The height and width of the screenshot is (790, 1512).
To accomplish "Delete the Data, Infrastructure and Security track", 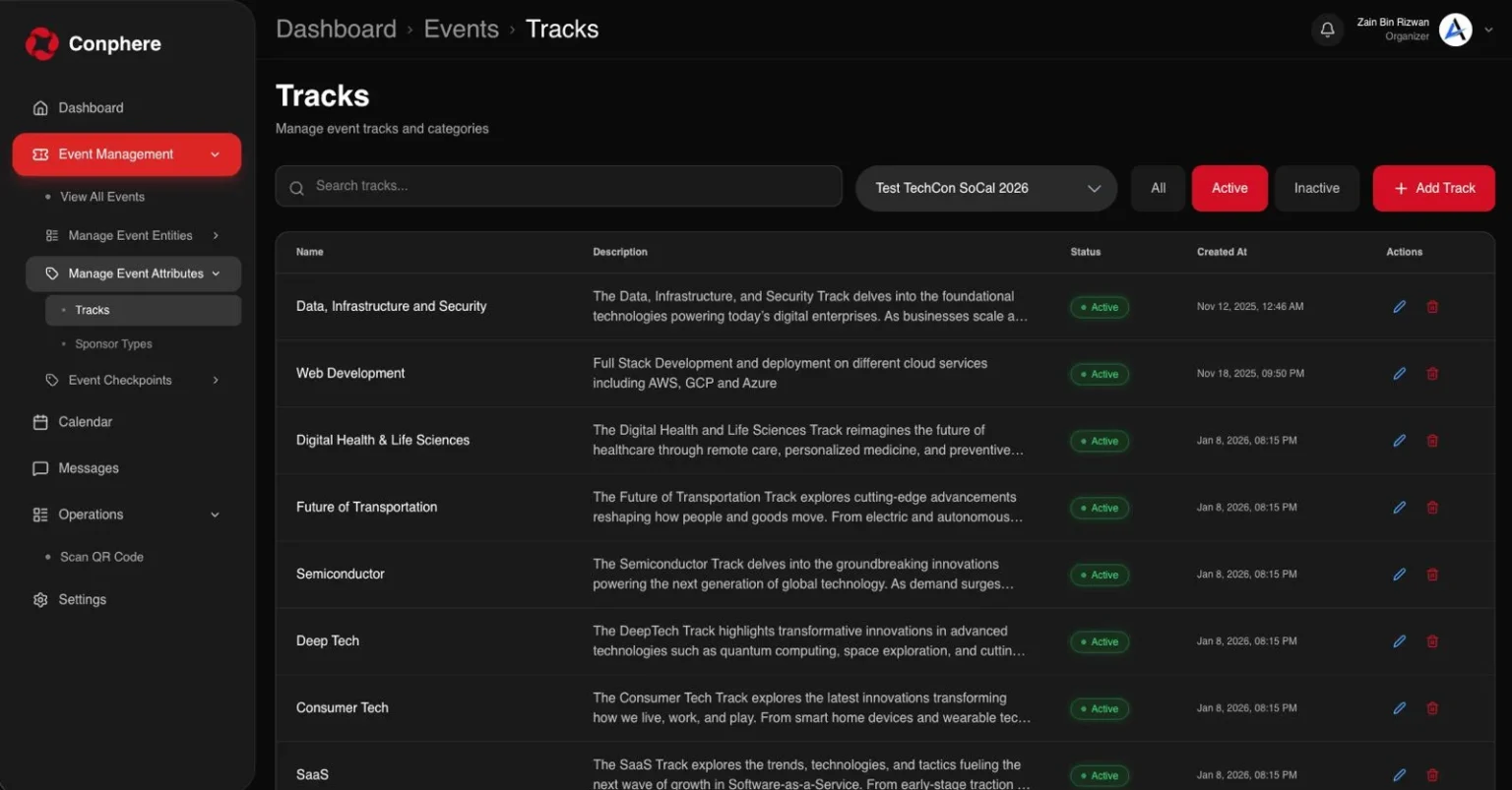I will pyautogui.click(x=1432, y=307).
